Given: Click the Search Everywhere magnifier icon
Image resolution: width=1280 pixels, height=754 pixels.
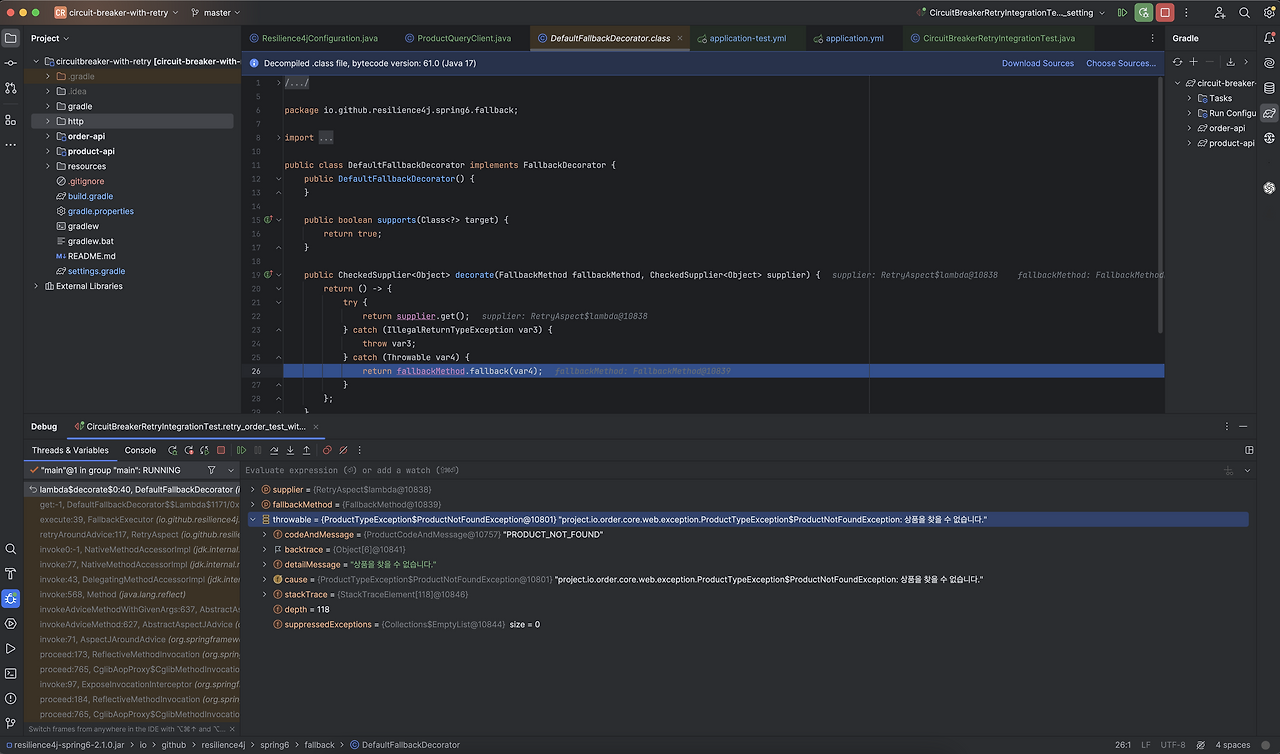Looking at the screenshot, I should coord(1245,13).
